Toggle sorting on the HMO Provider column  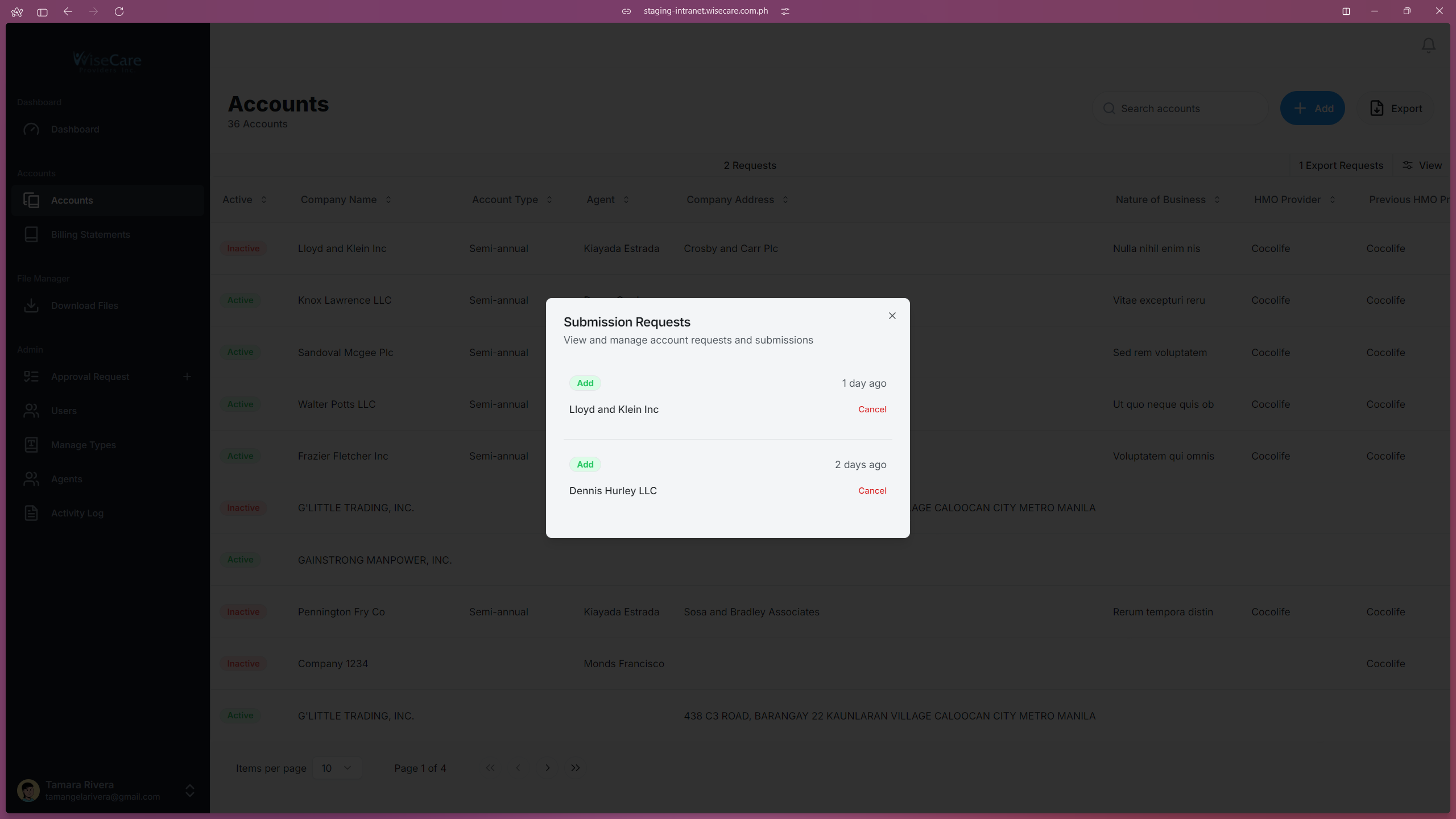(x=1333, y=200)
